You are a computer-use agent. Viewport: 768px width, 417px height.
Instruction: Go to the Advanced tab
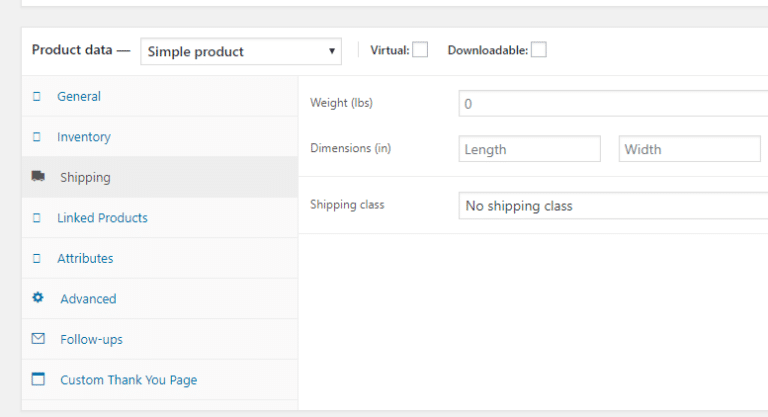tap(88, 299)
